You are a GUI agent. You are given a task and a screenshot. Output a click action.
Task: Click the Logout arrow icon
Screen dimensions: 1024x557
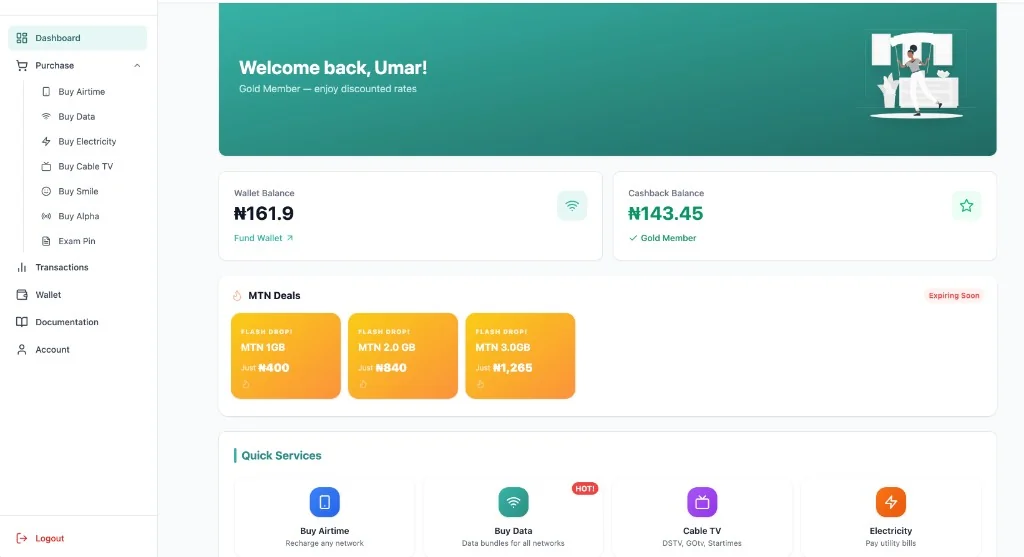click(x=22, y=538)
